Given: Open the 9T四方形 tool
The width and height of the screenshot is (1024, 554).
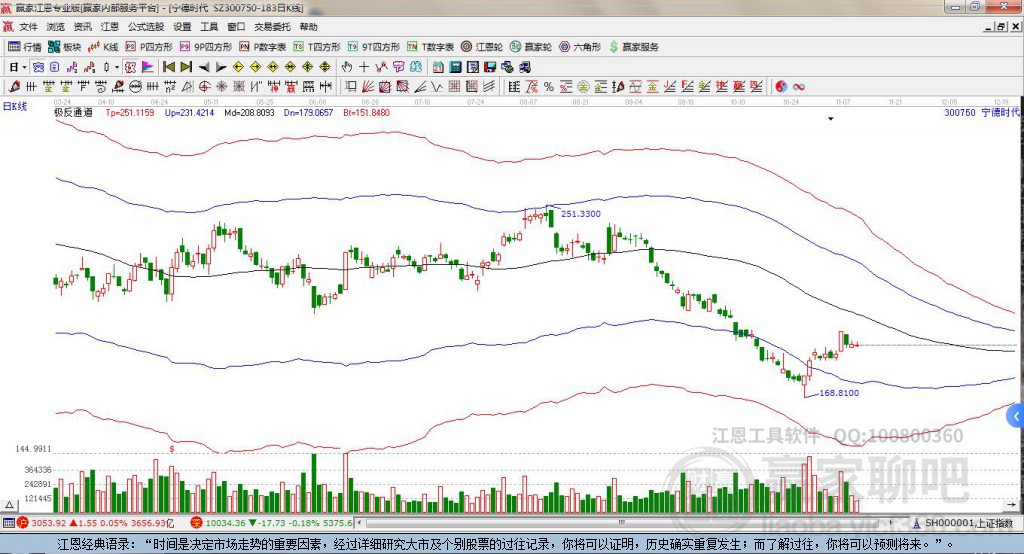Looking at the screenshot, I should click(x=374, y=47).
